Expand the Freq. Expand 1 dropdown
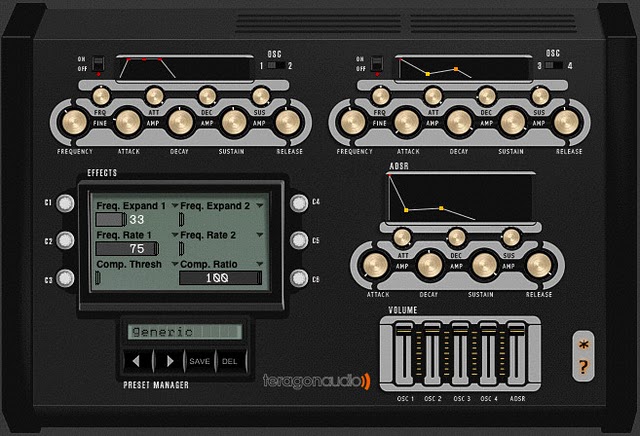The height and width of the screenshot is (436, 640). coord(177,205)
